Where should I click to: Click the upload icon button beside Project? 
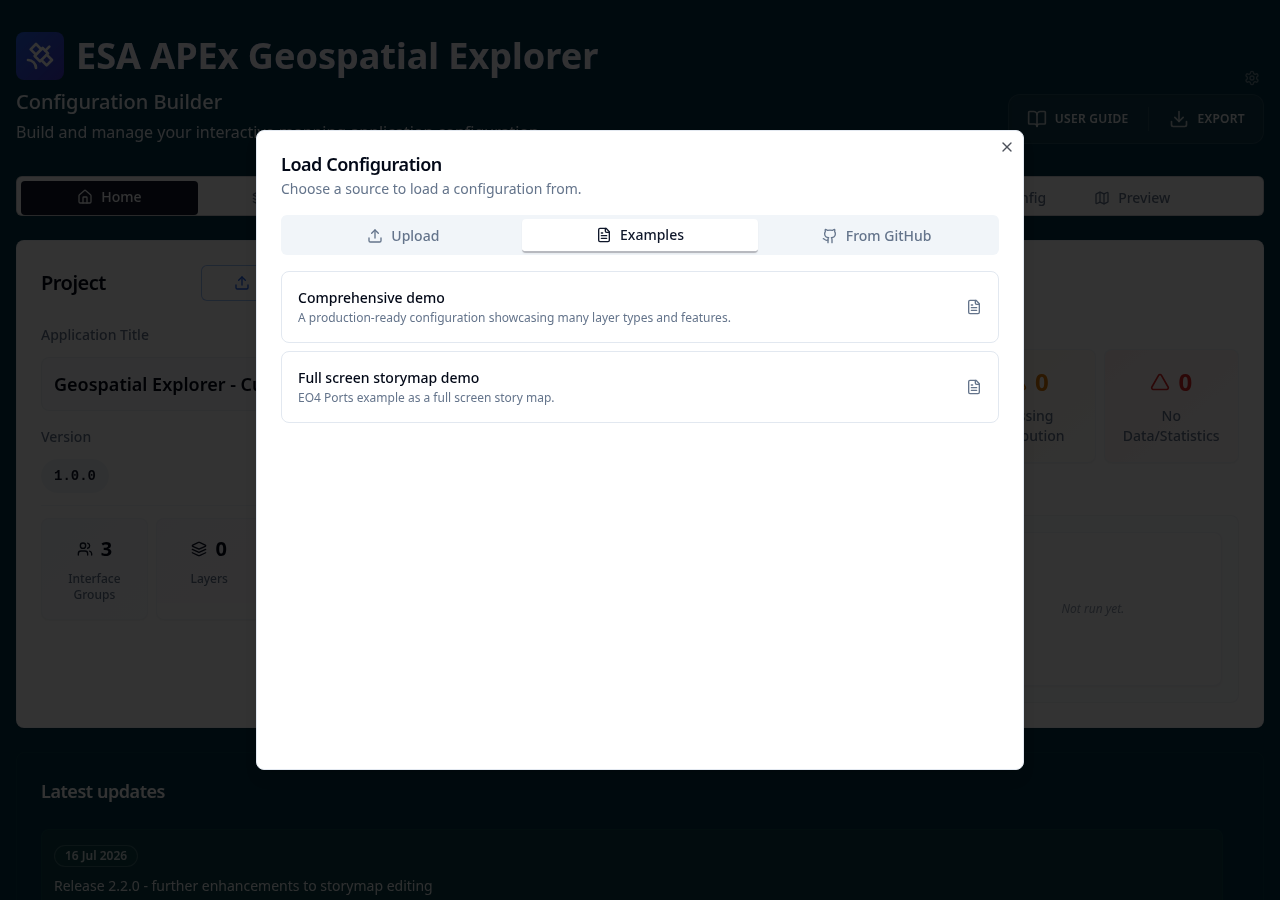point(242,283)
